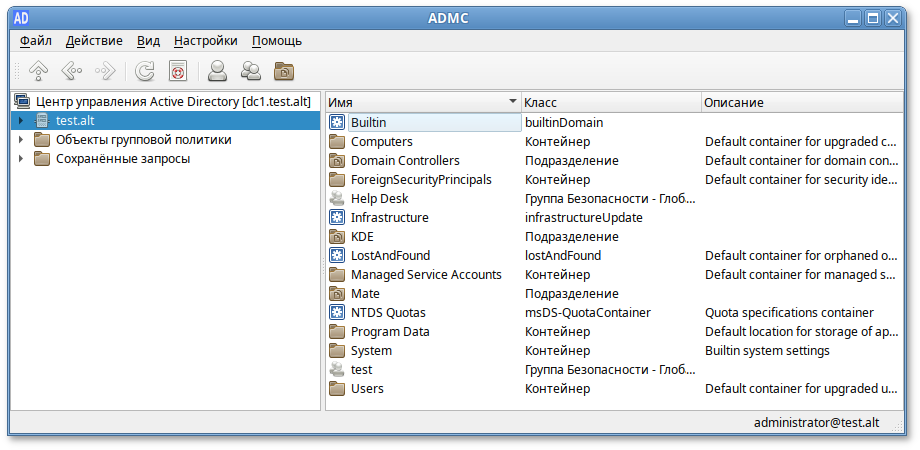
Task: Select the NTDS Quotas row name
Action: tap(388, 312)
